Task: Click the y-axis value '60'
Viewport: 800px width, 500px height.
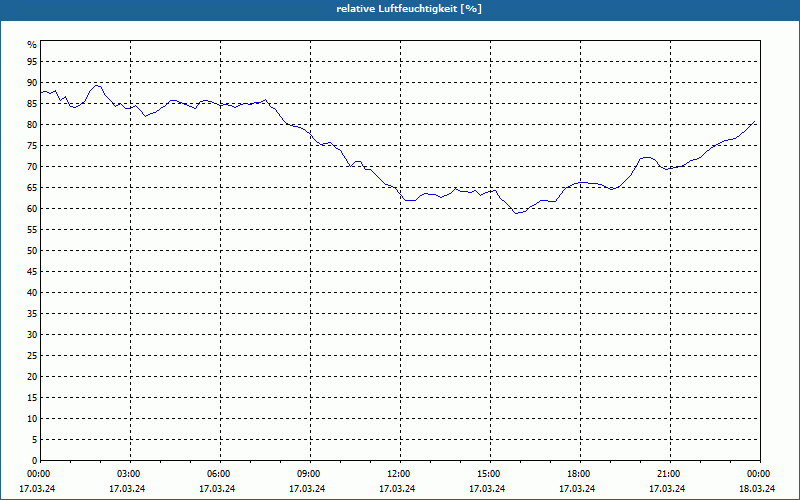Action: coord(32,209)
